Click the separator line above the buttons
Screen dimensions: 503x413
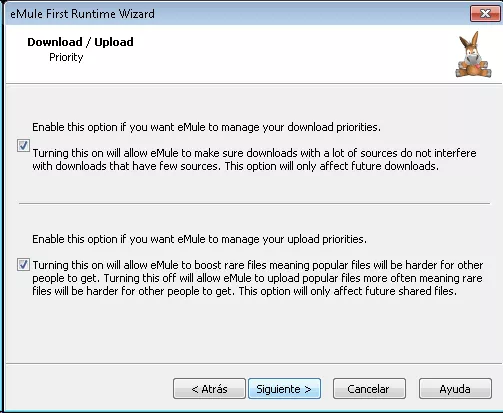tap(254, 364)
